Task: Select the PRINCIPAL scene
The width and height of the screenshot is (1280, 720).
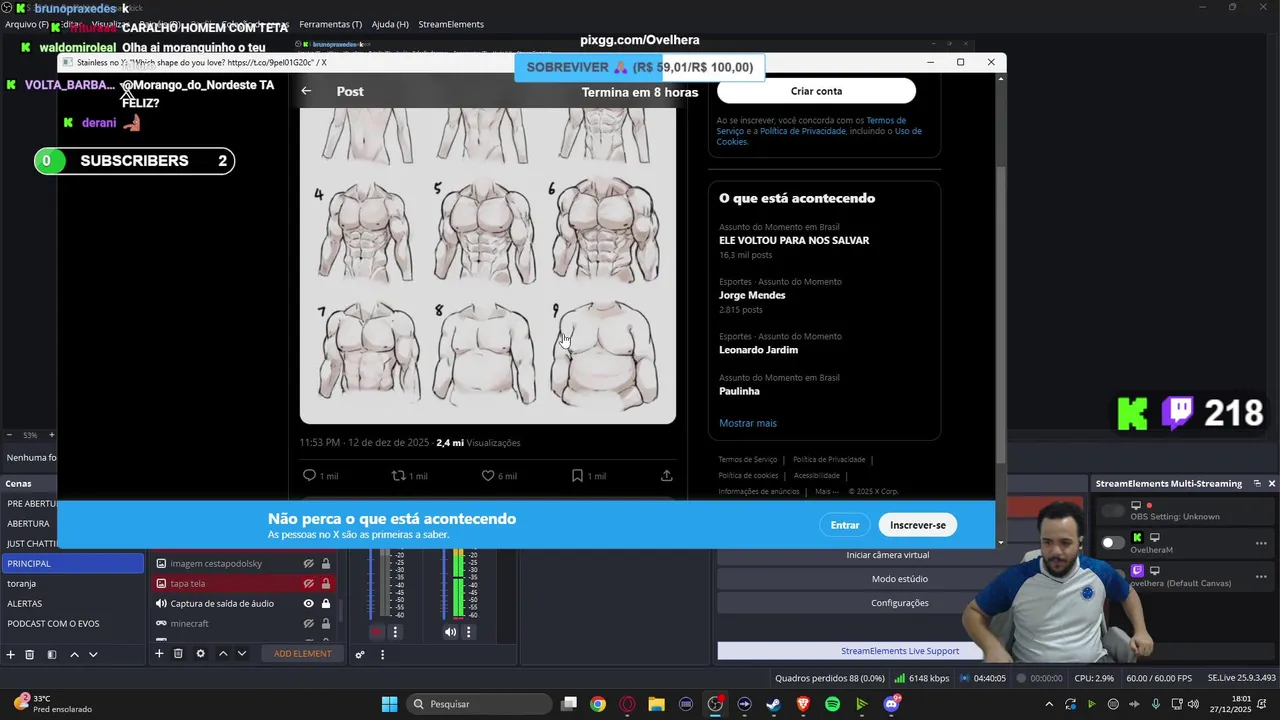Action: pos(72,563)
